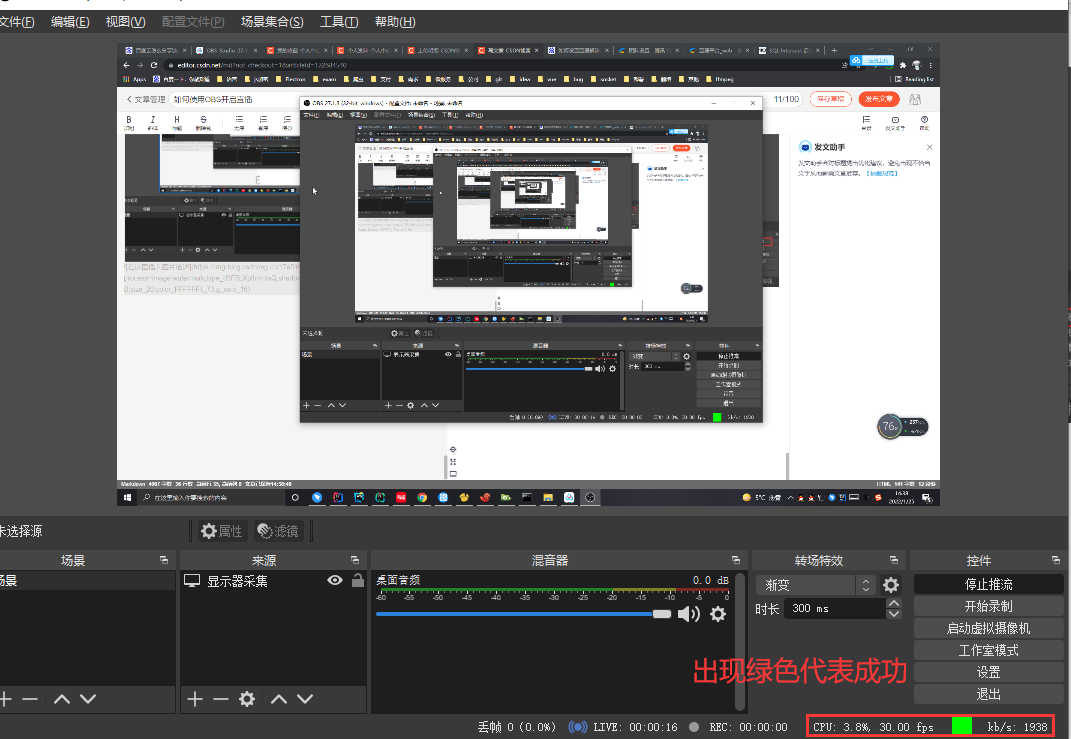This screenshot has width=1071, height=739.
Task: Open 设置 settings
Action: (x=988, y=672)
